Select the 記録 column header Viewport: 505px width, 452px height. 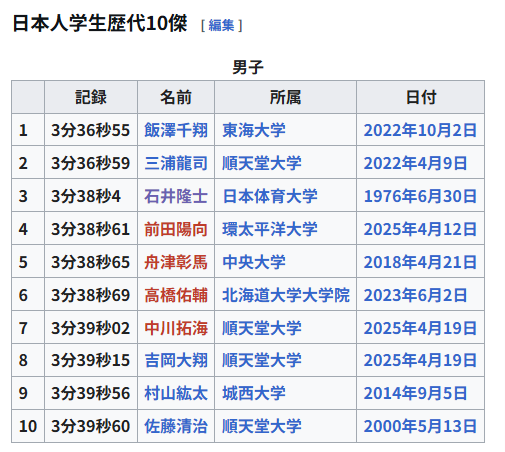tap(91, 97)
